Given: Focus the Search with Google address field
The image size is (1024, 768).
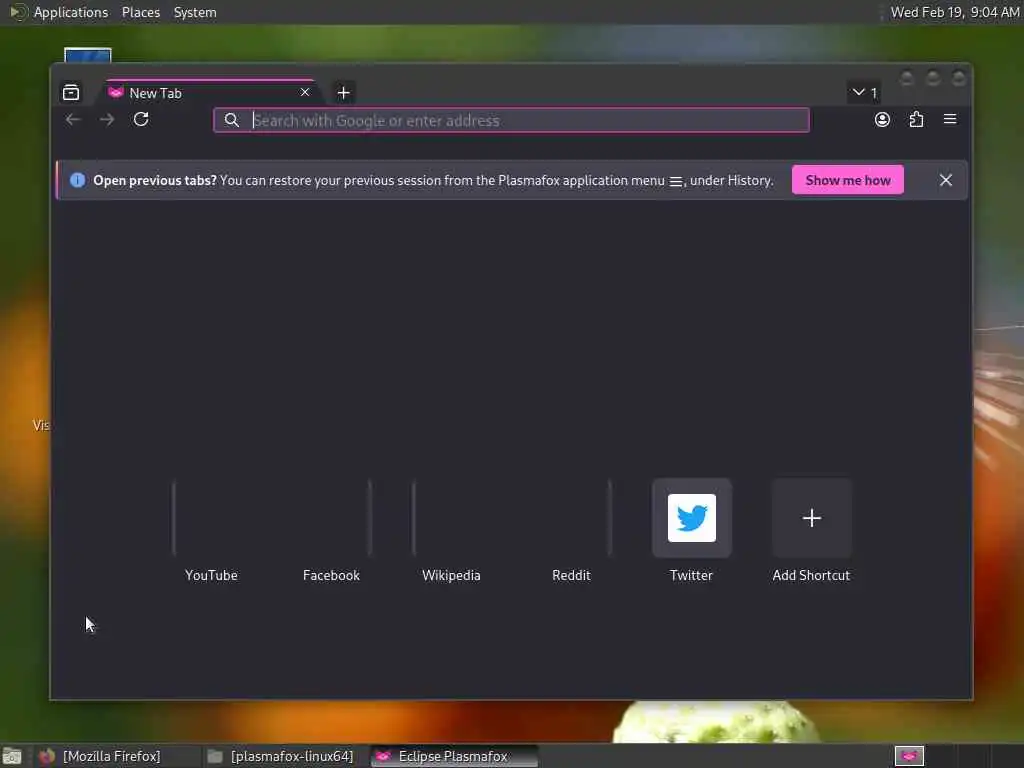Looking at the screenshot, I should point(511,120).
